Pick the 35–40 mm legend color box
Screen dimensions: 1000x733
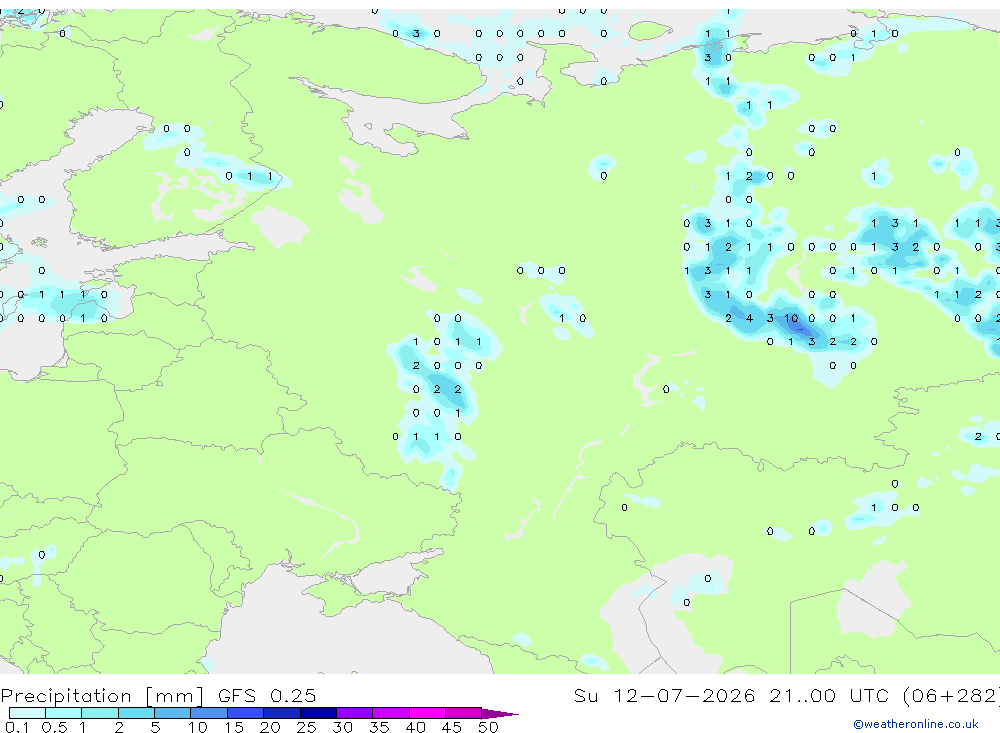pos(390,713)
